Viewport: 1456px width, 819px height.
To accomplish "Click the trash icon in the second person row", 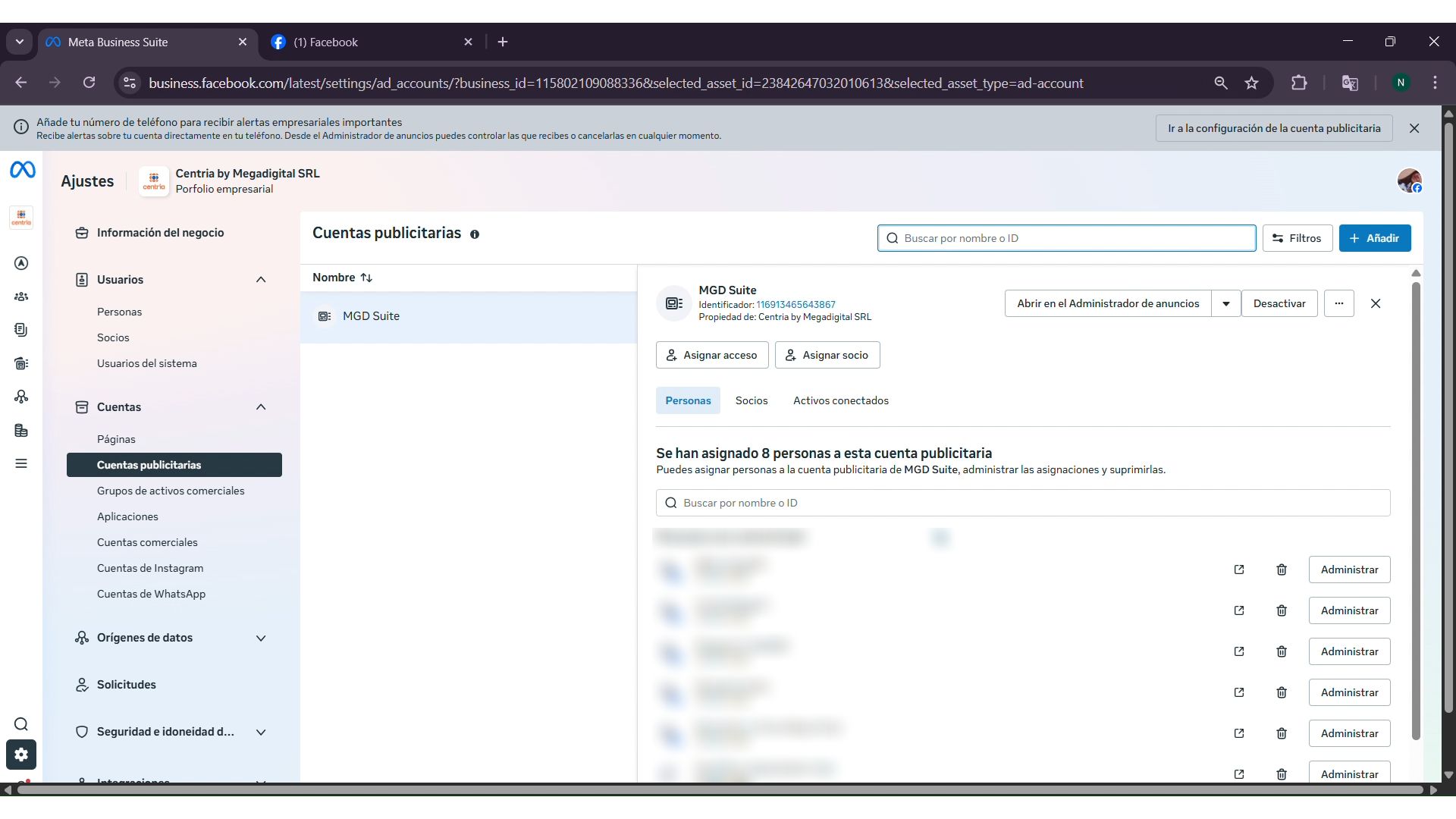I will 1282,610.
